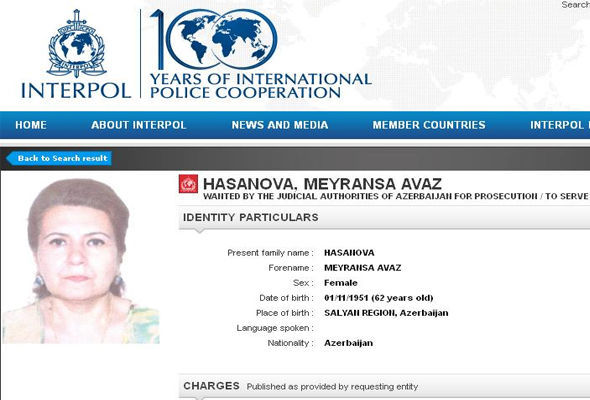Click the HASANOVA, MEYRANSA AVAZ heading

322,184
